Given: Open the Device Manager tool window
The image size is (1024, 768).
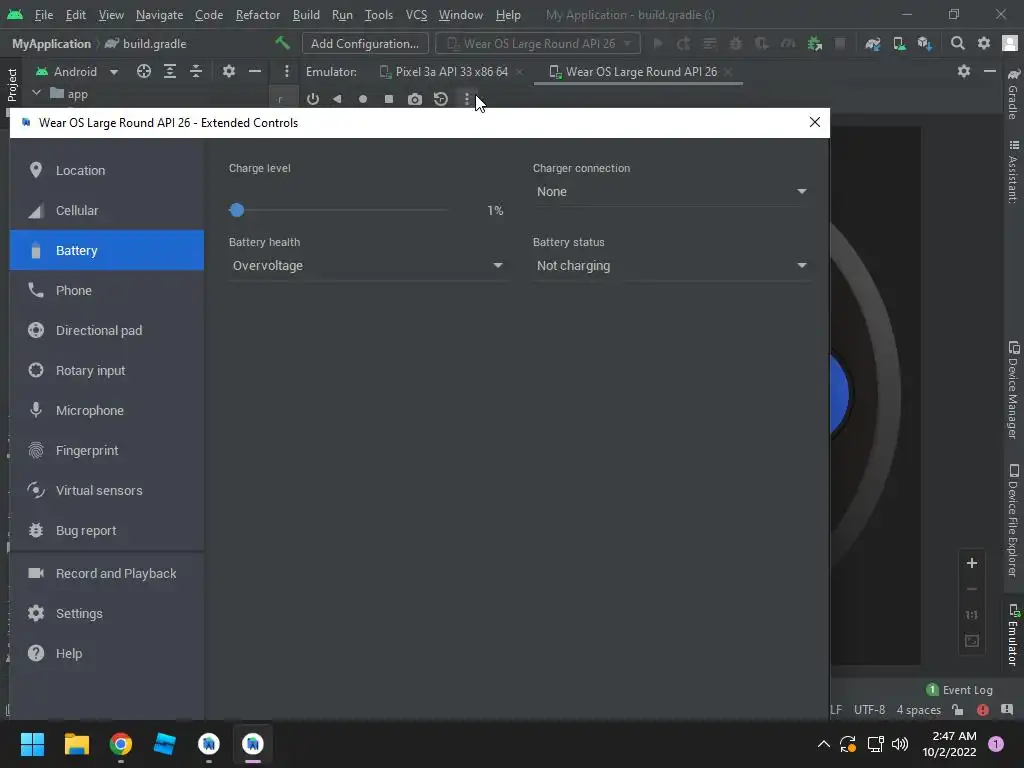Looking at the screenshot, I should (1013, 390).
